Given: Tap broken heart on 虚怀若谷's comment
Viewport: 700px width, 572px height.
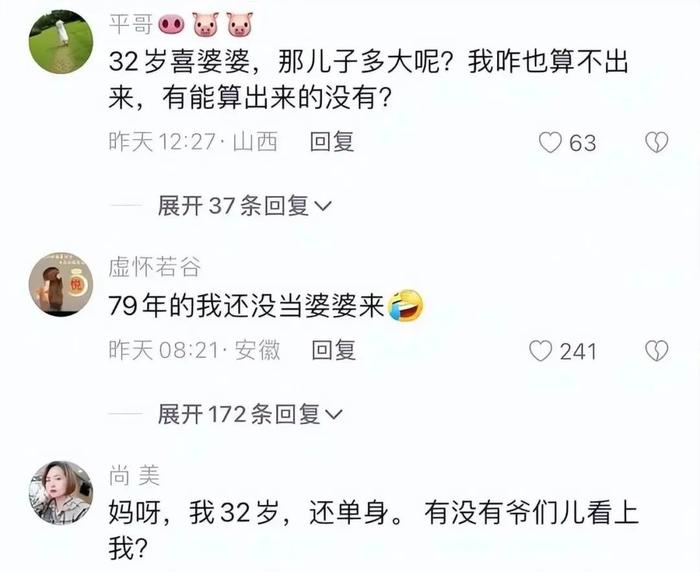Looking at the screenshot, I should 657,351.
